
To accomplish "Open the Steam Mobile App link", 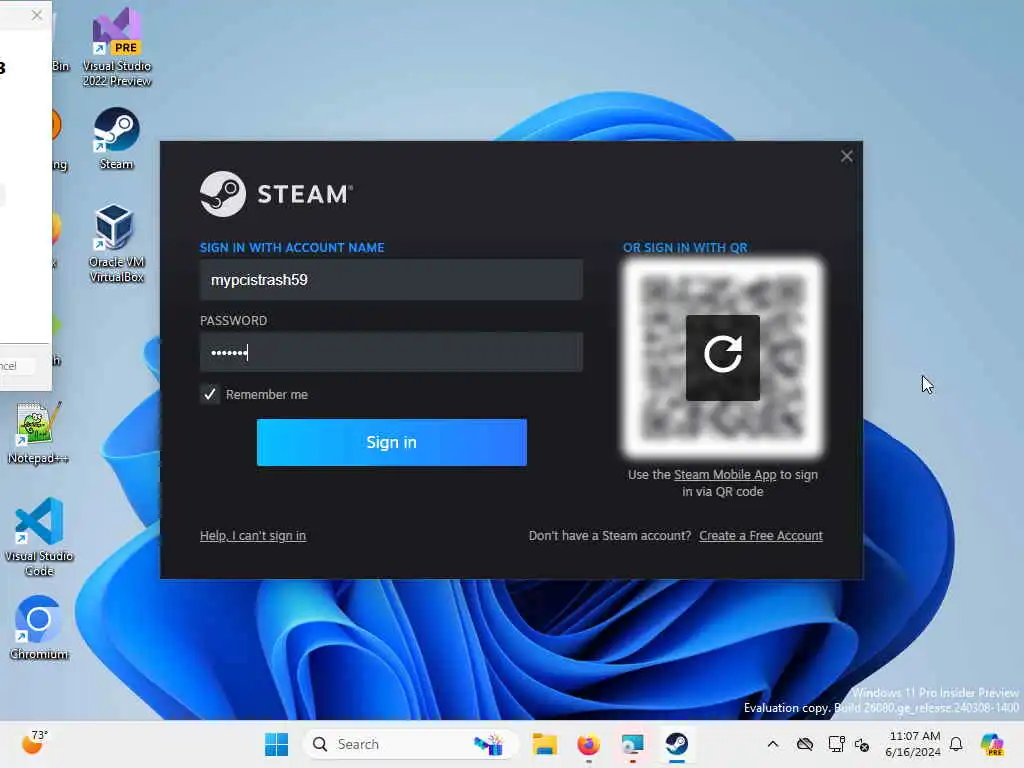I will [x=725, y=475].
